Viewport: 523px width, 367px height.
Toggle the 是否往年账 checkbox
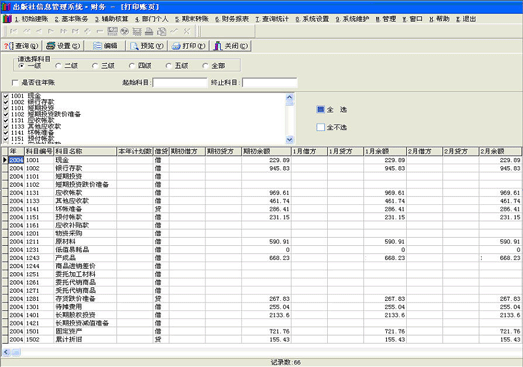15,82
